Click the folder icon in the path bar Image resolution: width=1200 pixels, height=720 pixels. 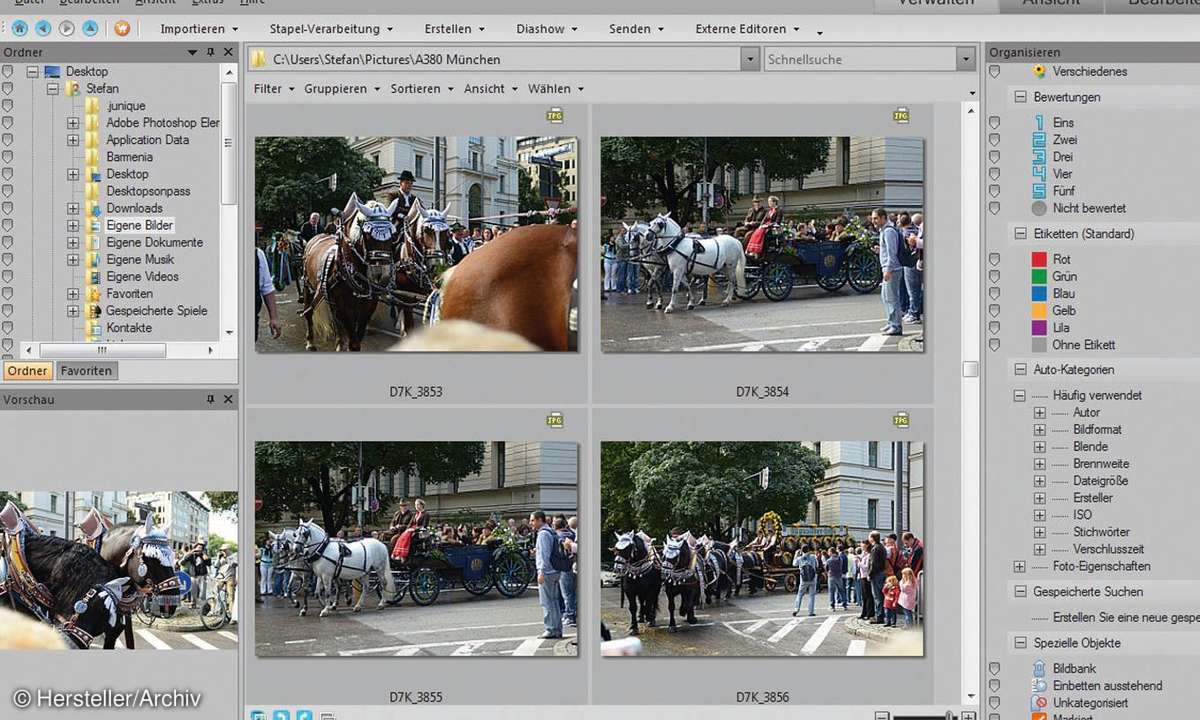coord(259,59)
